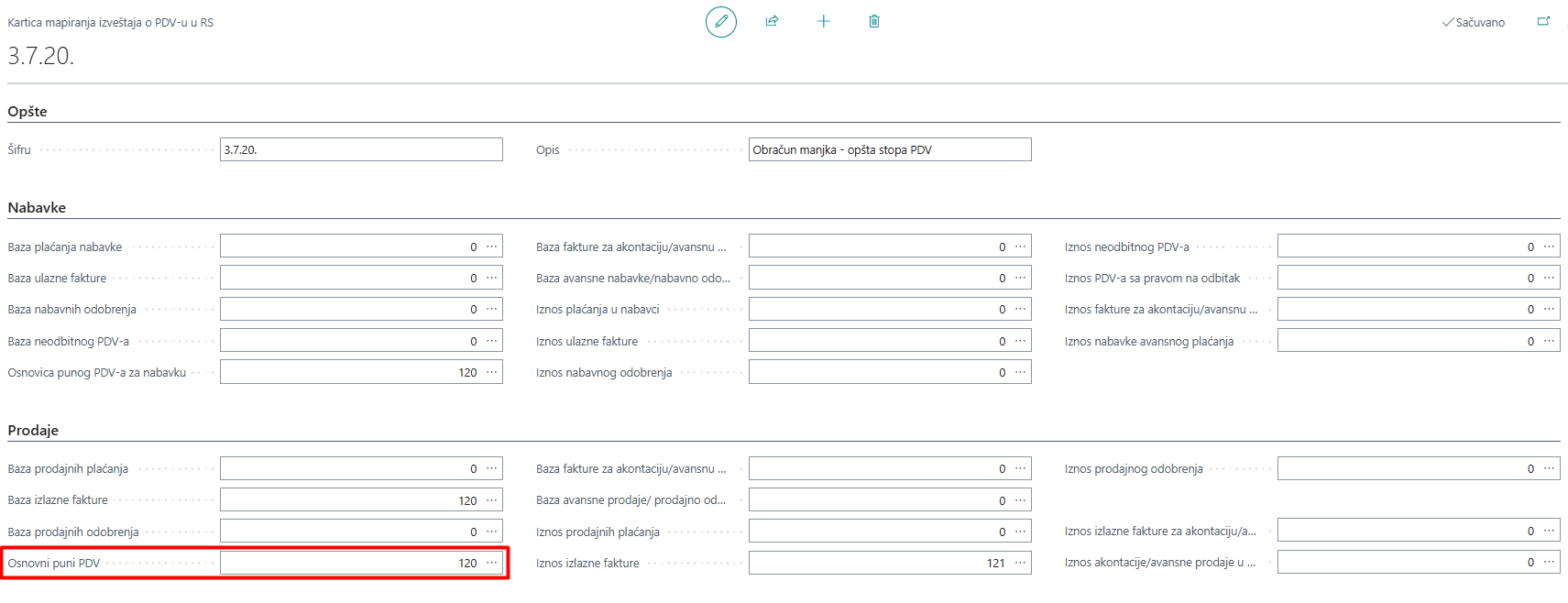The height and width of the screenshot is (603, 1568).
Task: Select the Osnovica punog PDV-a za nabavku field
Action: (x=350, y=372)
